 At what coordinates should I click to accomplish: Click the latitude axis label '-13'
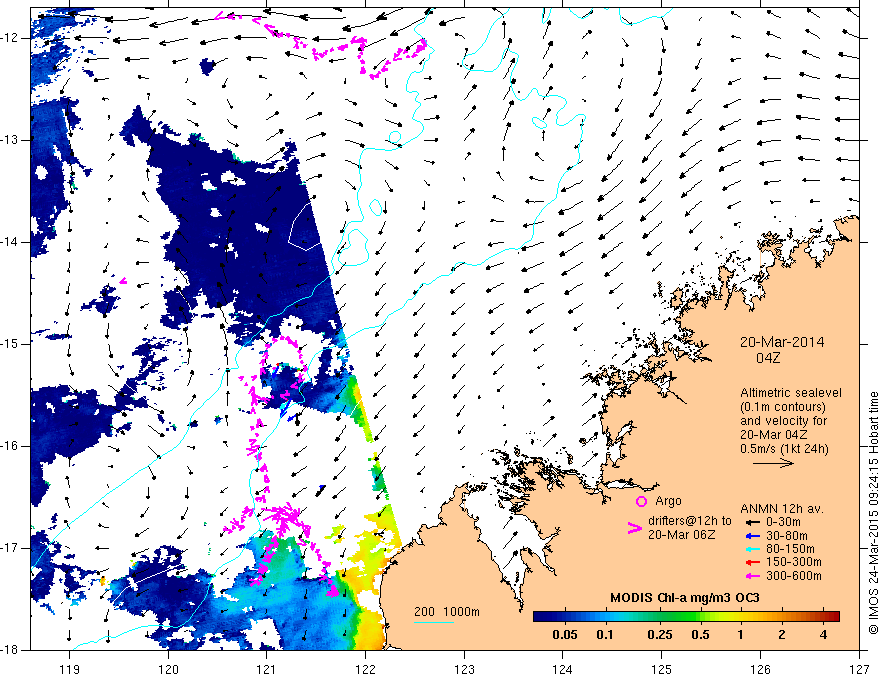coord(11,140)
